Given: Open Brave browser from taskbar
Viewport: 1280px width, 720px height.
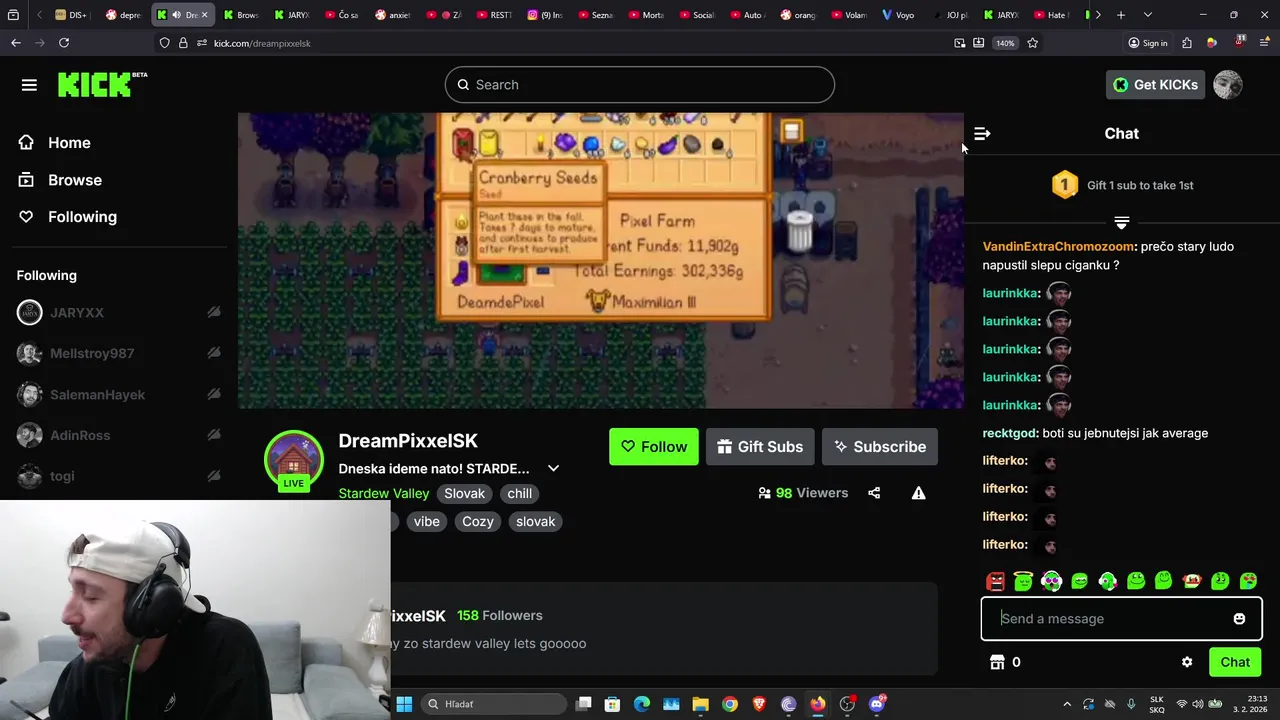Looking at the screenshot, I should 759,704.
